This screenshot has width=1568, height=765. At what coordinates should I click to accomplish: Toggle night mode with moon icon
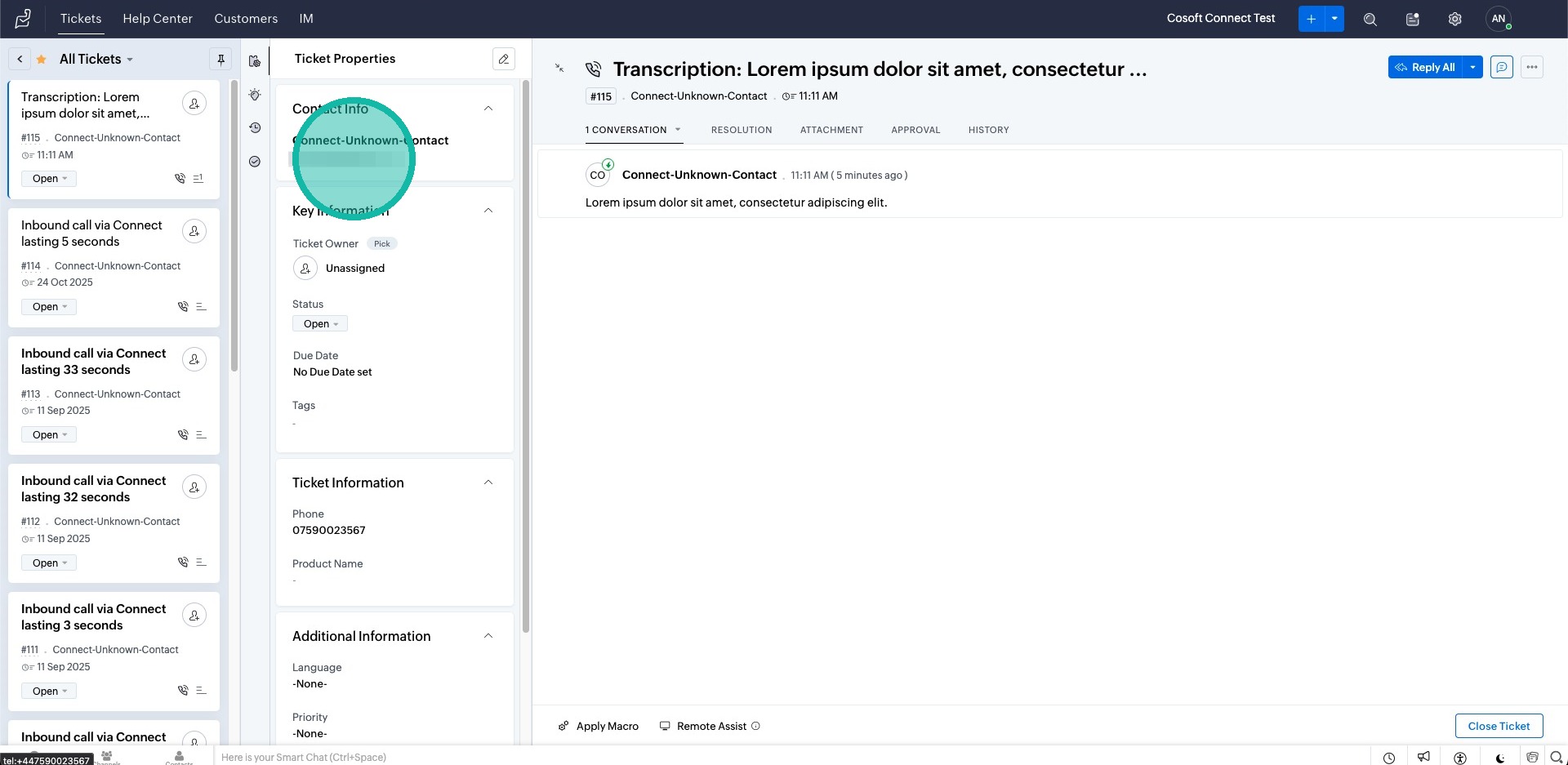1500,758
